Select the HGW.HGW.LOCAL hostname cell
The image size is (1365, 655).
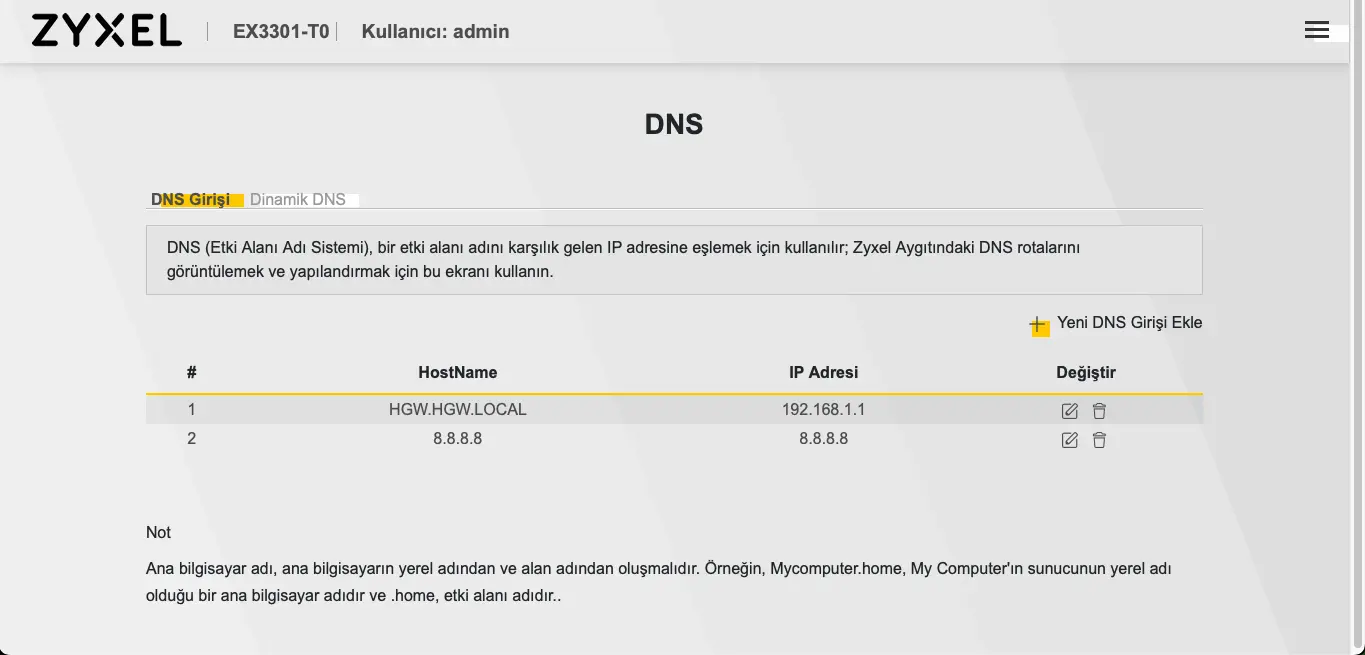tap(458, 409)
